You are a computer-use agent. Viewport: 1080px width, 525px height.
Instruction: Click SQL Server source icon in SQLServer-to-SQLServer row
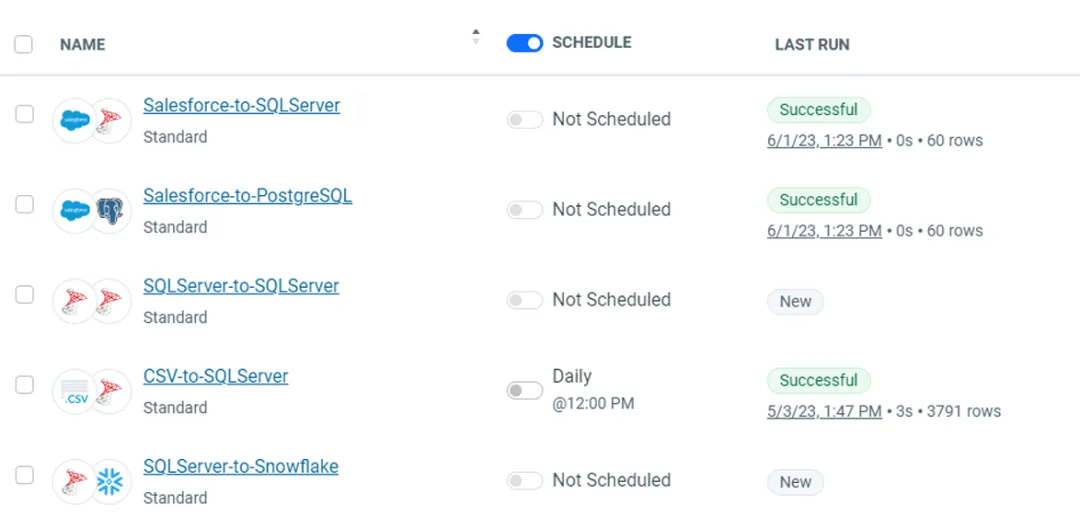(x=74, y=301)
